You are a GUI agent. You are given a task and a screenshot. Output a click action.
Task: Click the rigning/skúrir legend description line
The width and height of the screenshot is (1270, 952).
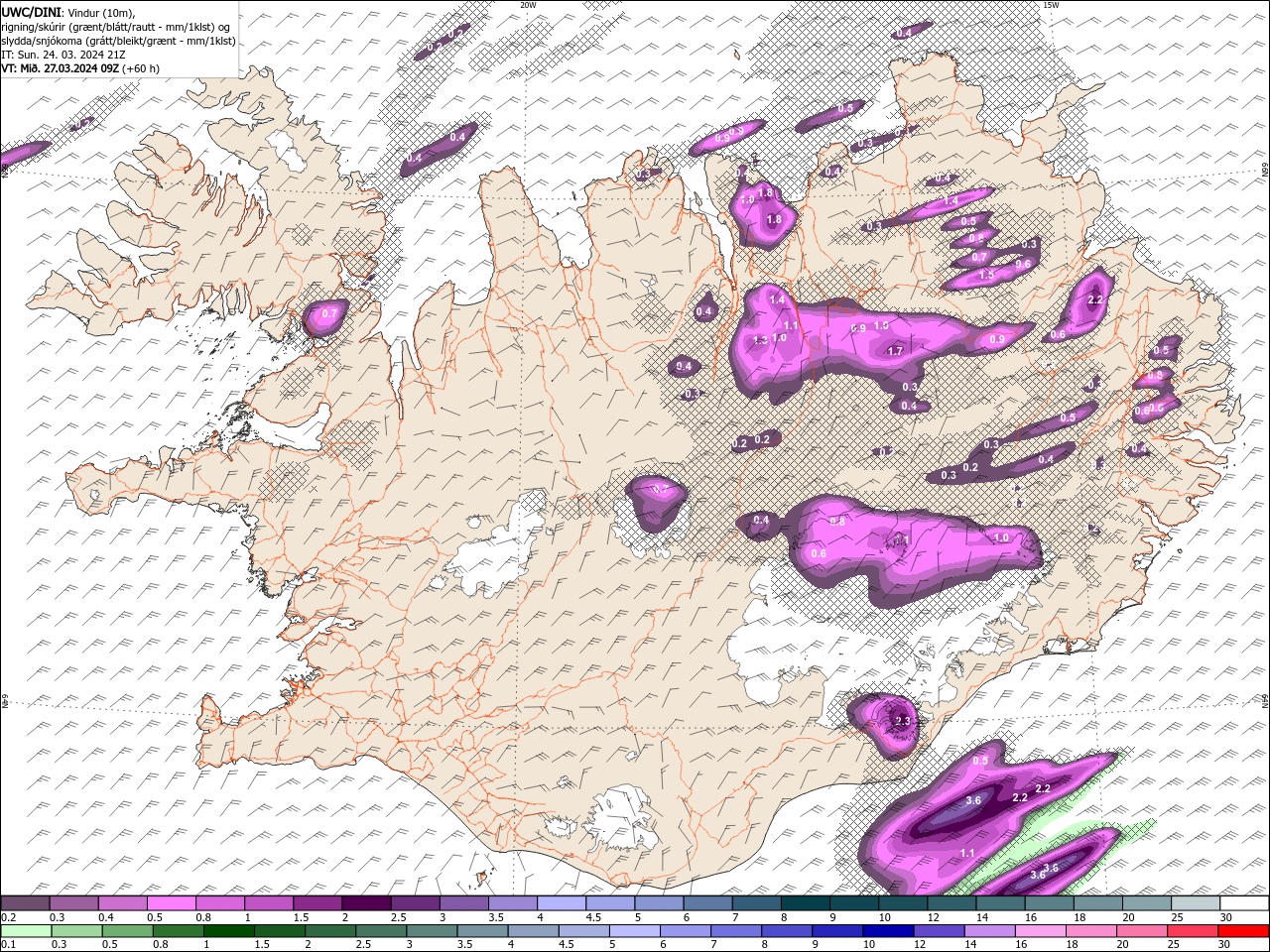(x=117, y=27)
